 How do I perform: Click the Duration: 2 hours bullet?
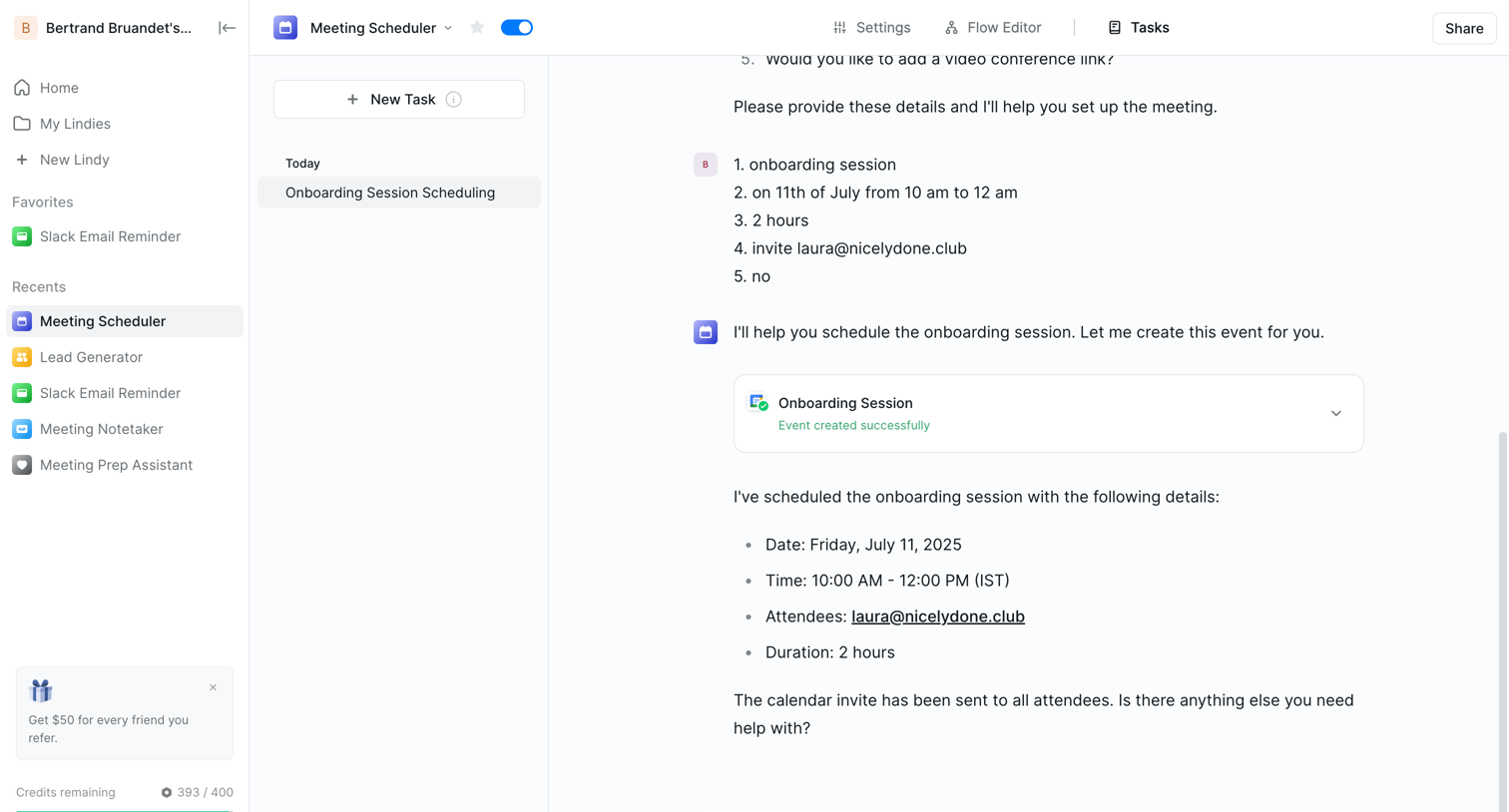pyautogui.click(x=830, y=652)
